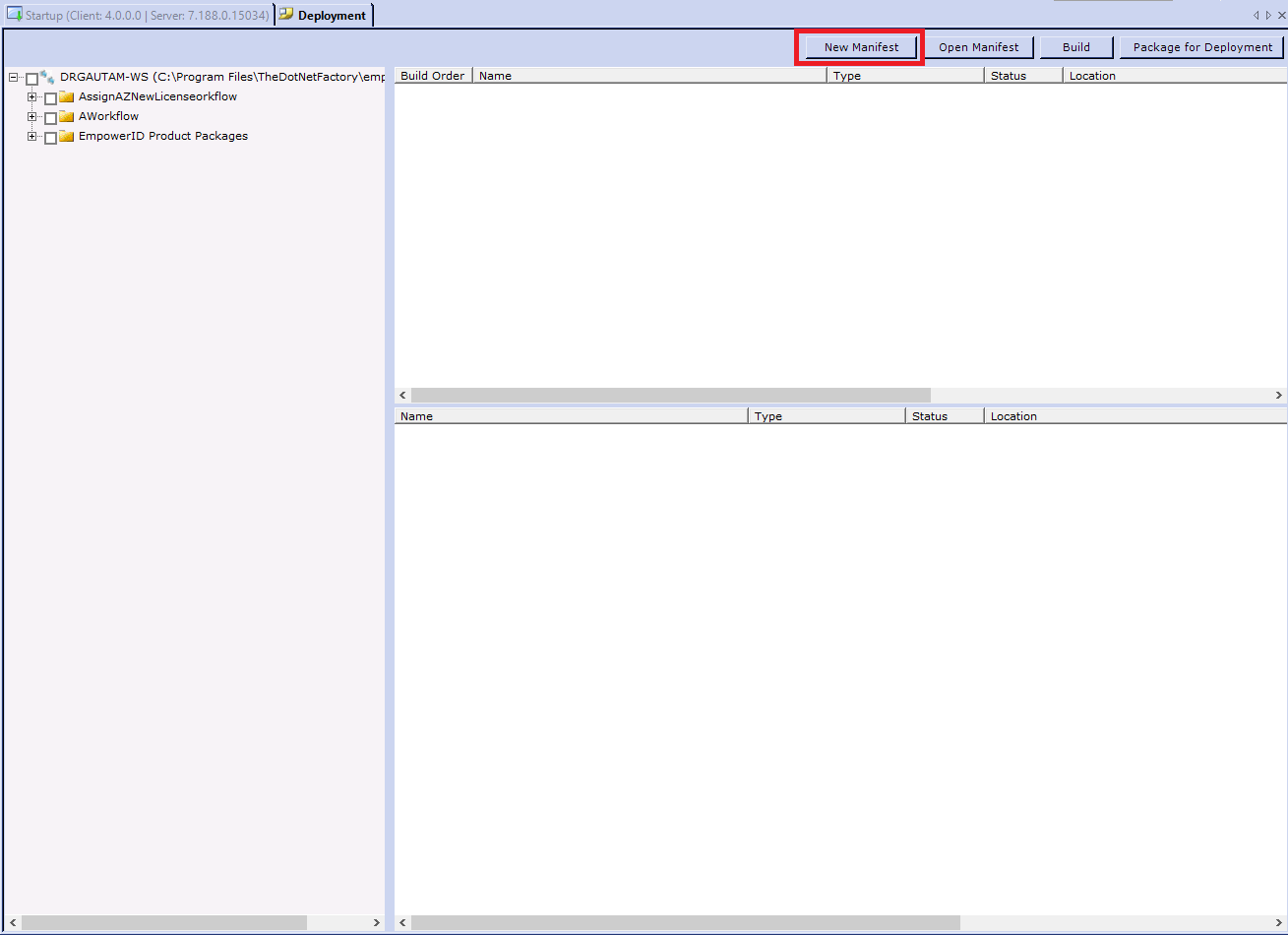Select the Deployment tab

point(324,15)
